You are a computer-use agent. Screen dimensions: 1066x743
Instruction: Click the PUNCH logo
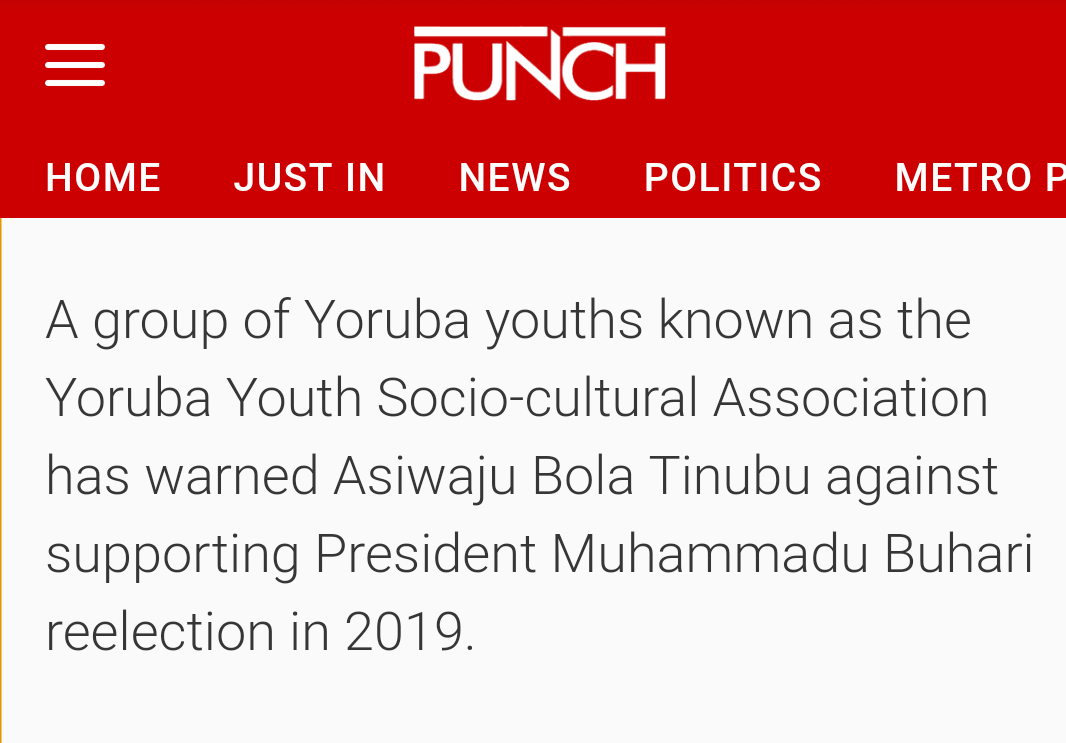tap(540, 64)
